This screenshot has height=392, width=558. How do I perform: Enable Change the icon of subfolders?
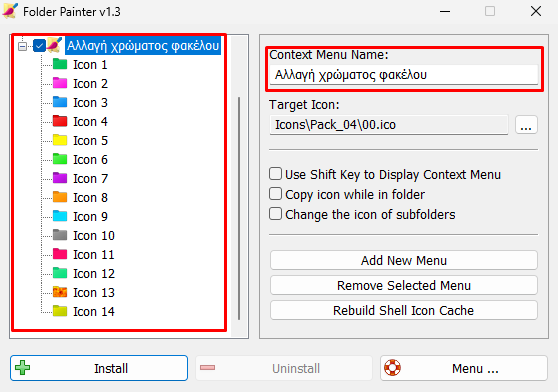(x=275, y=214)
